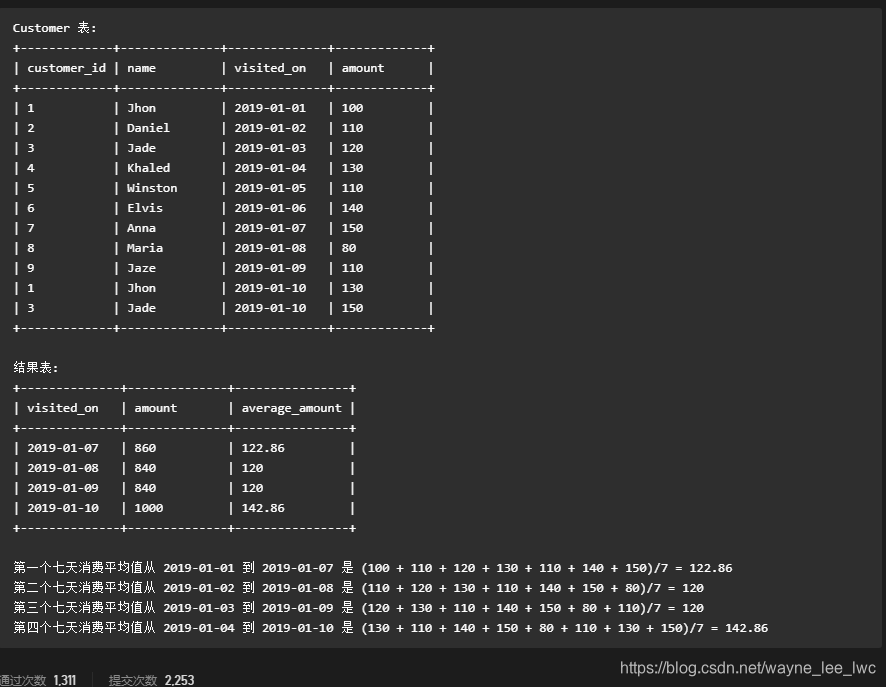Viewport: 886px width, 687px height.
Task: Click the name Winston
Action: [152, 188]
